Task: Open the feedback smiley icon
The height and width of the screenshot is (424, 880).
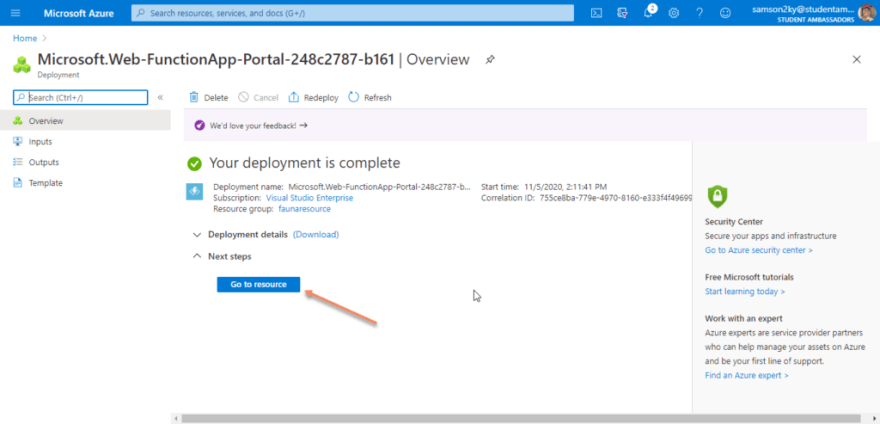Action: 726,13
